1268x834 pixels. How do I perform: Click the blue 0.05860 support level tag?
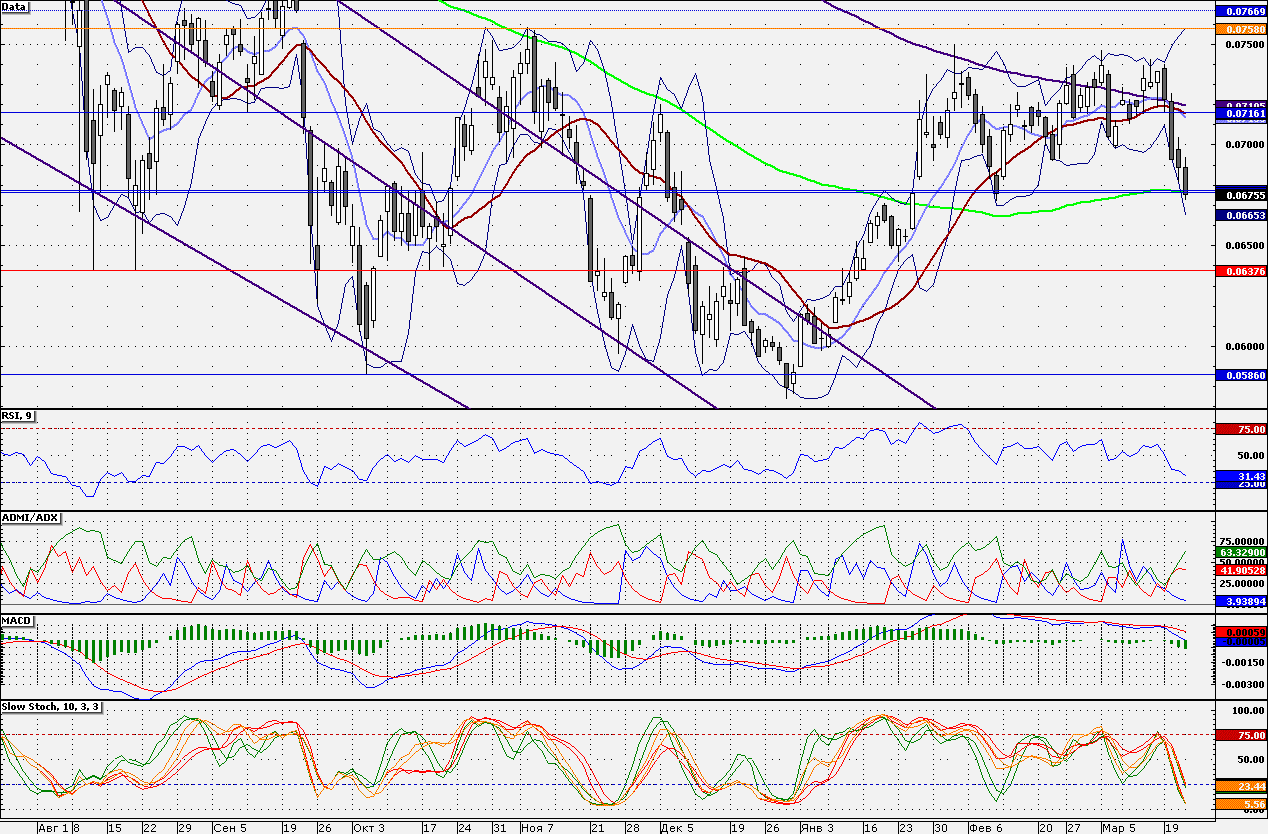1240,375
